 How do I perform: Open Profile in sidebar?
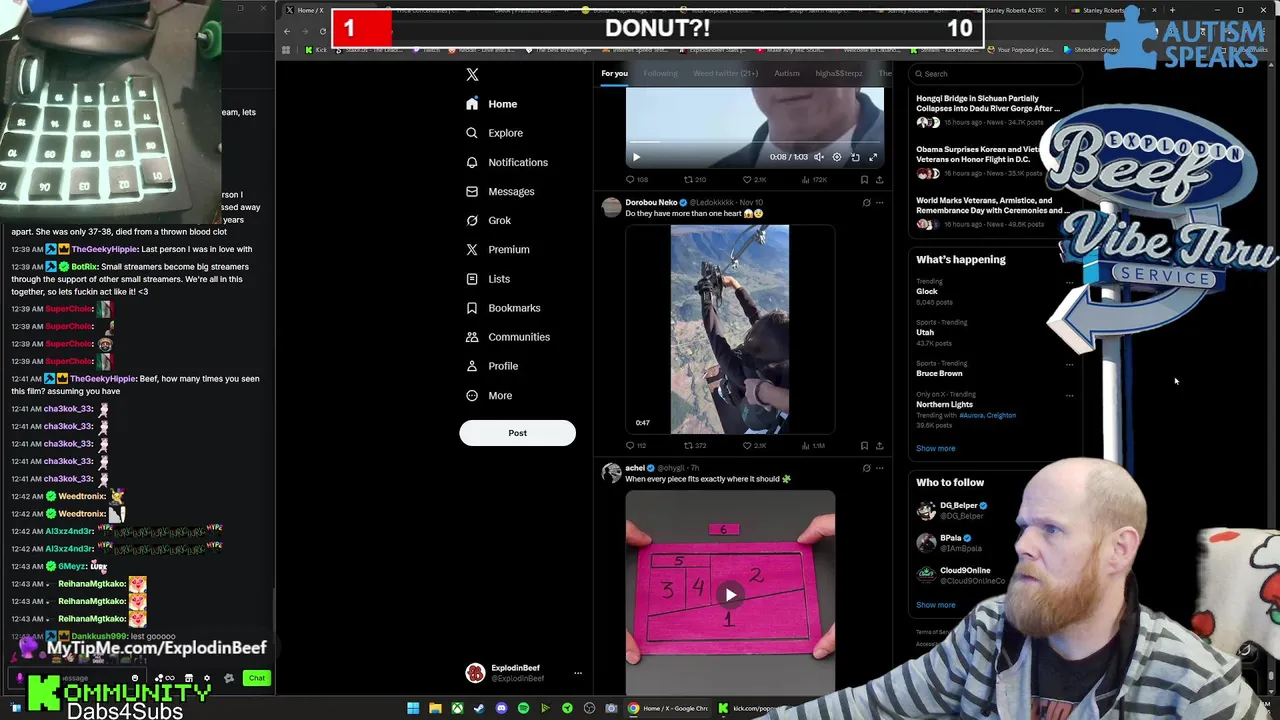pyautogui.click(x=492, y=366)
